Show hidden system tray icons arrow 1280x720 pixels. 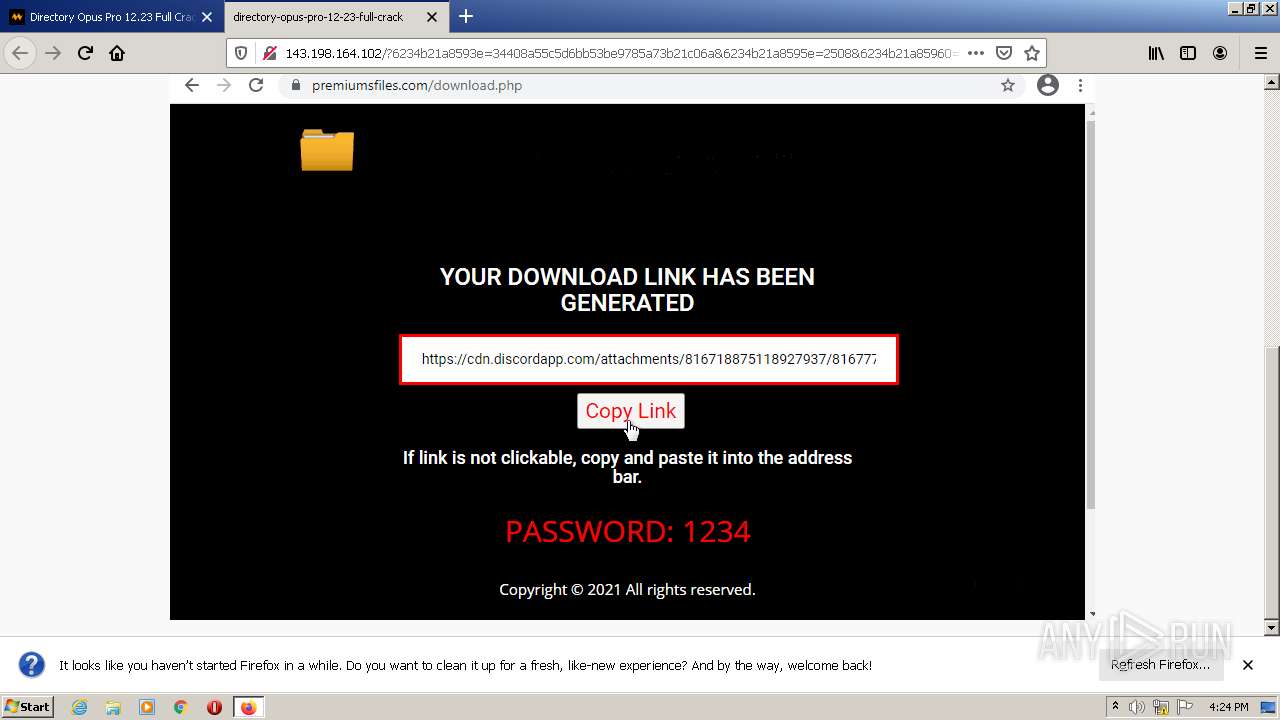[x=1116, y=707]
